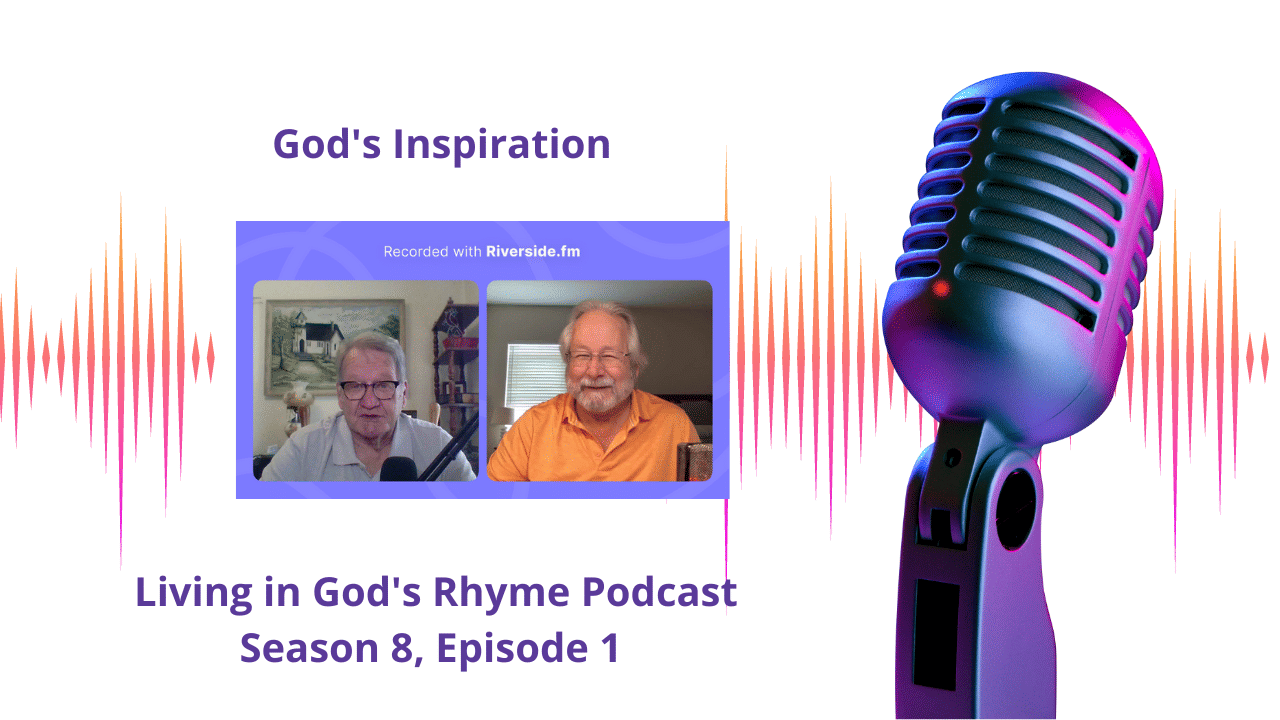
Task: Click the "Season 8, Episode 1" text
Action: (430, 648)
